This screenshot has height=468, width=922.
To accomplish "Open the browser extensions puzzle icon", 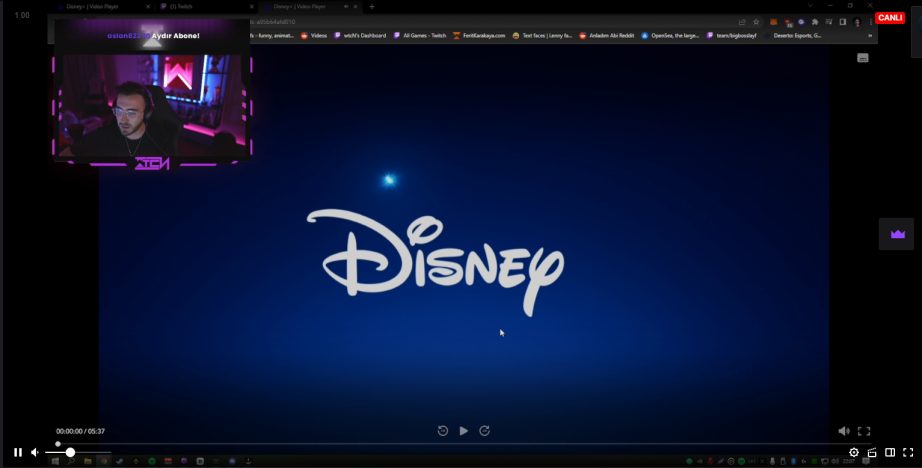I will (815, 22).
